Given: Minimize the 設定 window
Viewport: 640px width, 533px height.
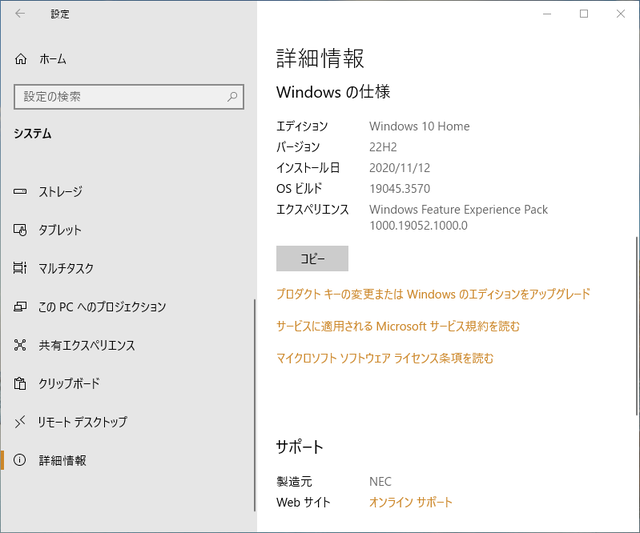Looking at the screenshot, I should point(547,14).
